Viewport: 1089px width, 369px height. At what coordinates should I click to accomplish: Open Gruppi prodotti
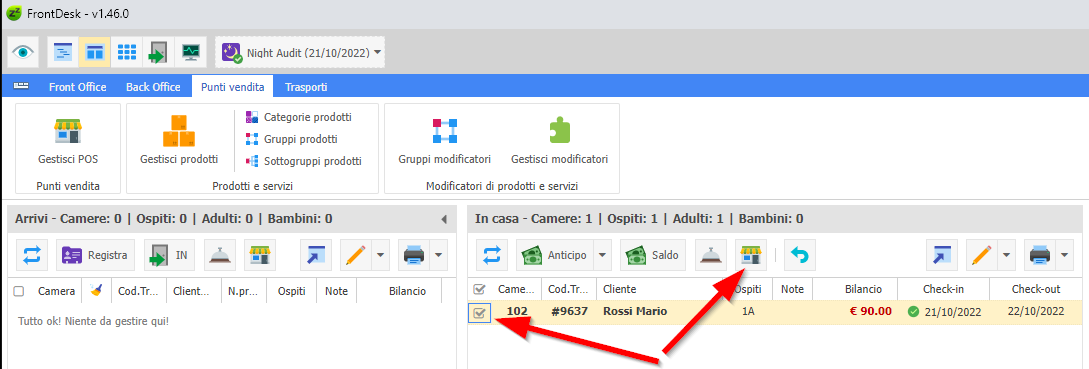pyautogui.click(x=292, y=139)
